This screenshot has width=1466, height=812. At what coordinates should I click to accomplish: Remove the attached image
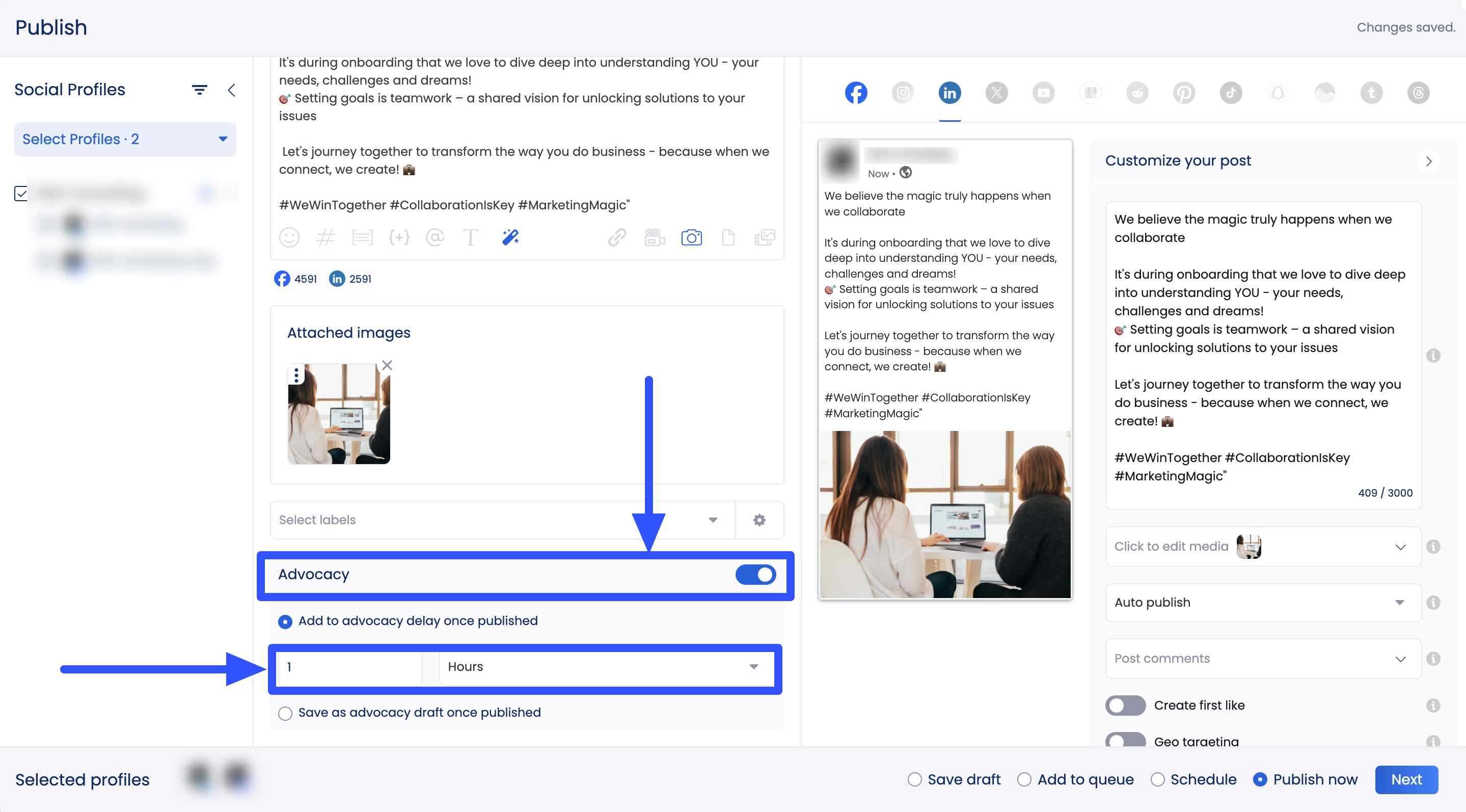tap(388, 365)
